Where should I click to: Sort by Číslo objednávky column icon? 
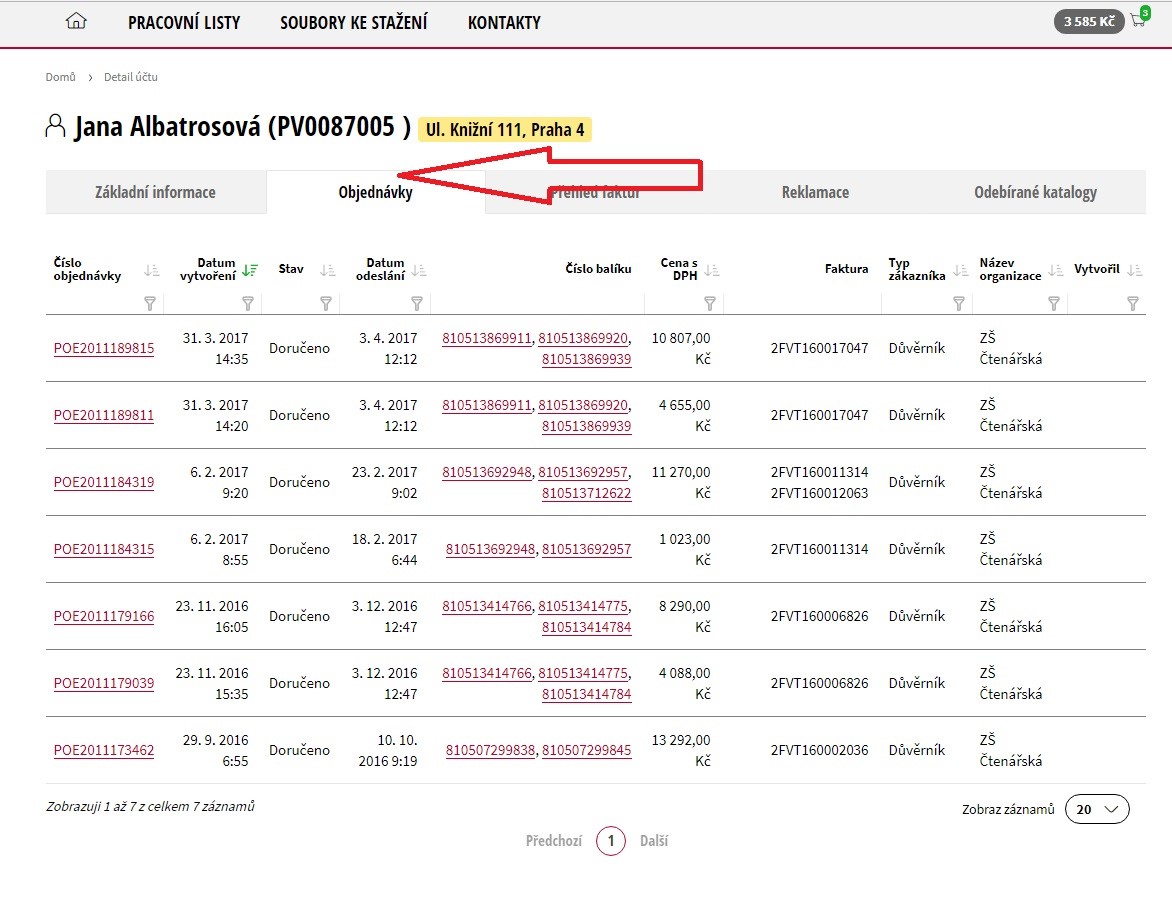(151, 270)
